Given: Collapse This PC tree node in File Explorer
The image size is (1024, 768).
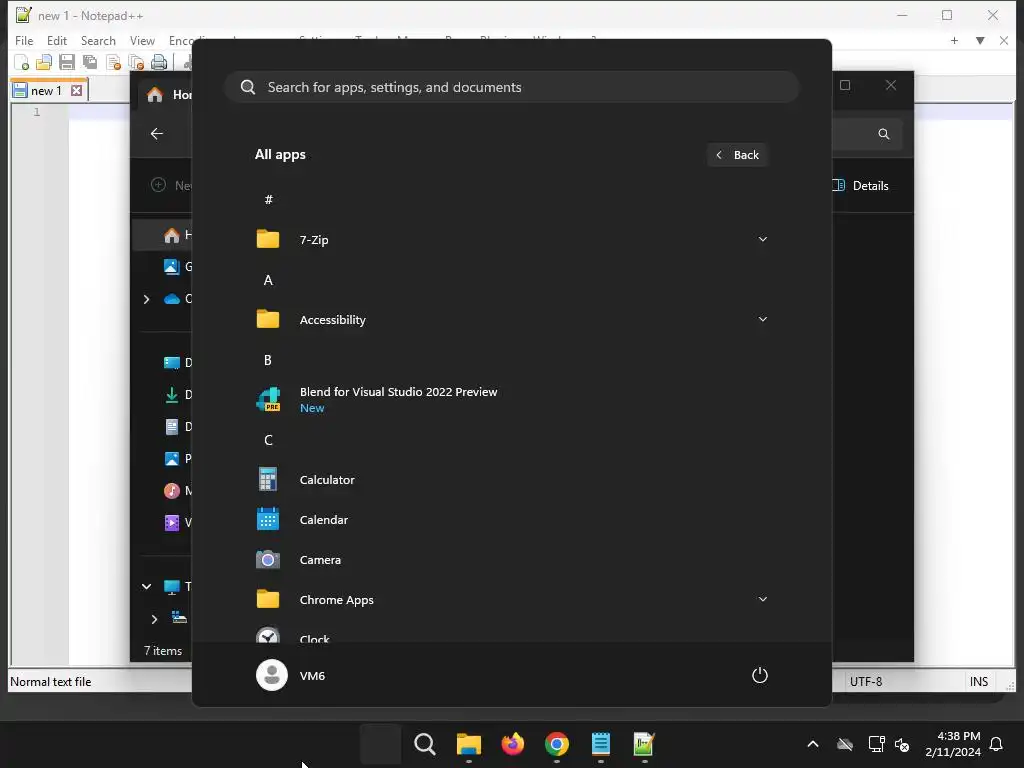Looking at the screenshot, I should point(146,586).
